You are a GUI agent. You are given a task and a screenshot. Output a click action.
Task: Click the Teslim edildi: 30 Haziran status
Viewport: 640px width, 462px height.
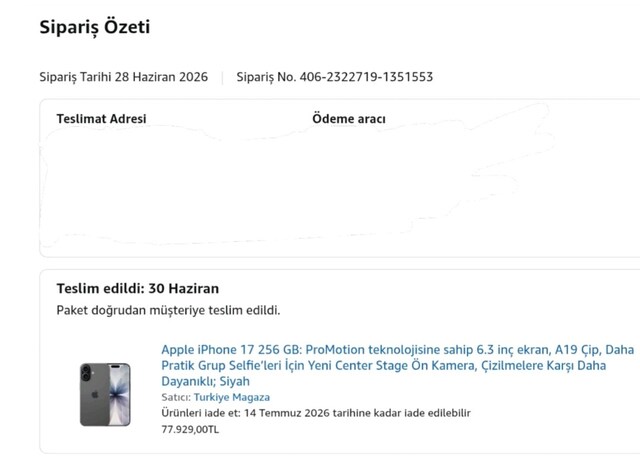[138, 289]
